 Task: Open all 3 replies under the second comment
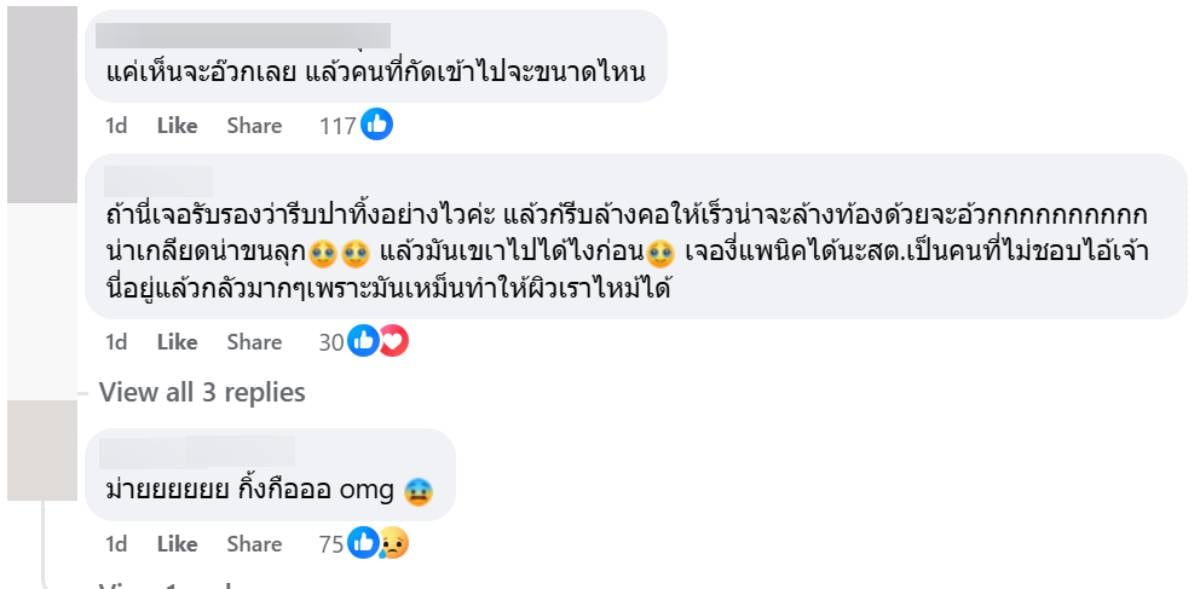pyautogui.click(x=200, y=392)
